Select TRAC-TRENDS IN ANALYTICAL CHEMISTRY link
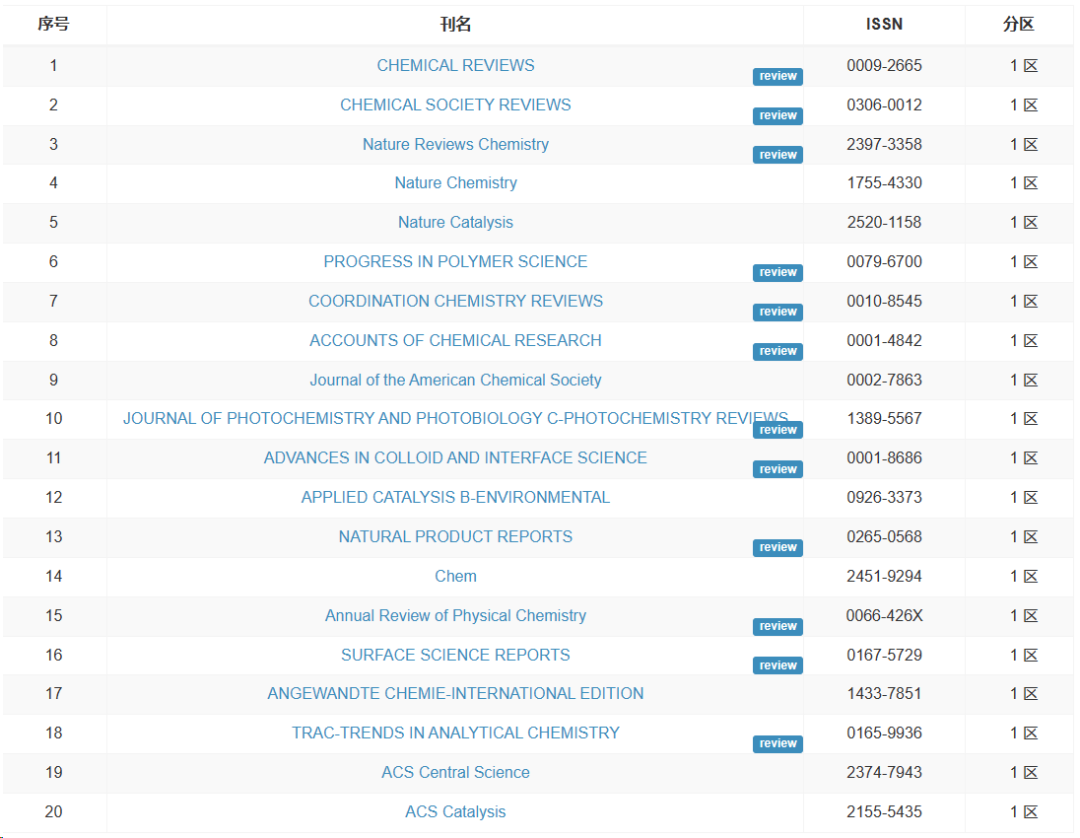1080x838 pixels. [455, 733]
